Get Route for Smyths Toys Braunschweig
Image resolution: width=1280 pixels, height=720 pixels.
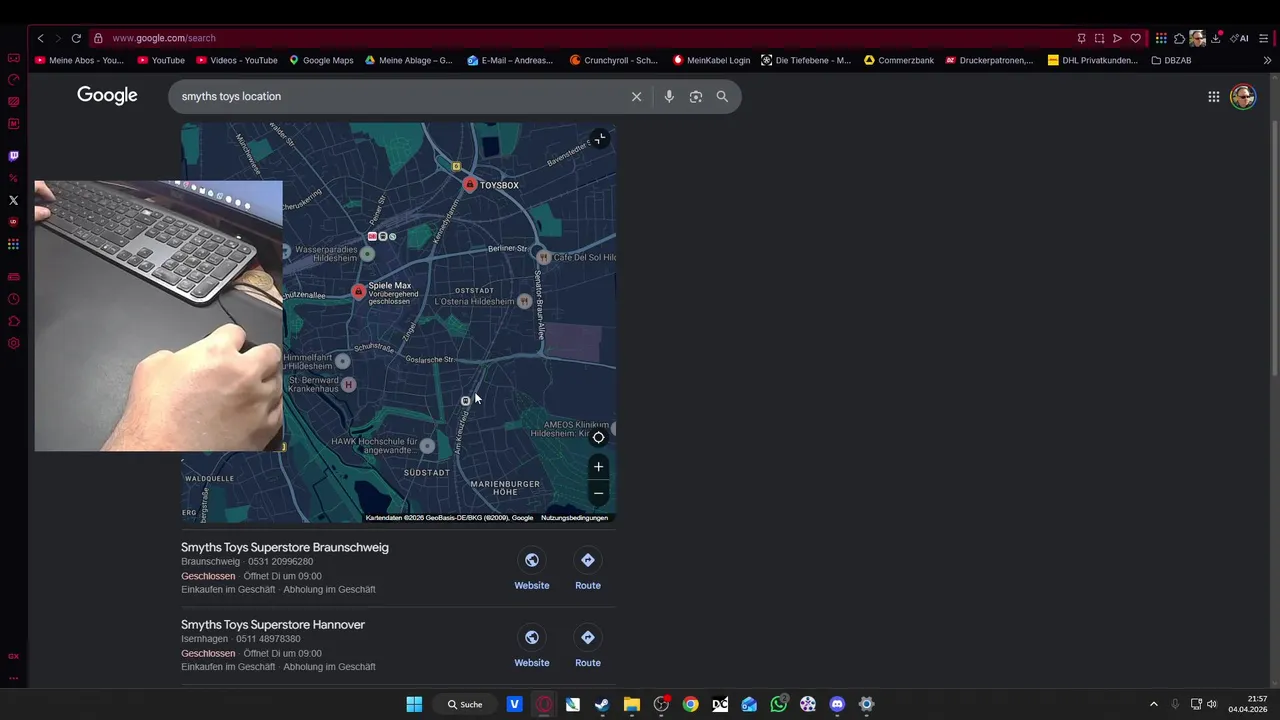tap(588, 560)
